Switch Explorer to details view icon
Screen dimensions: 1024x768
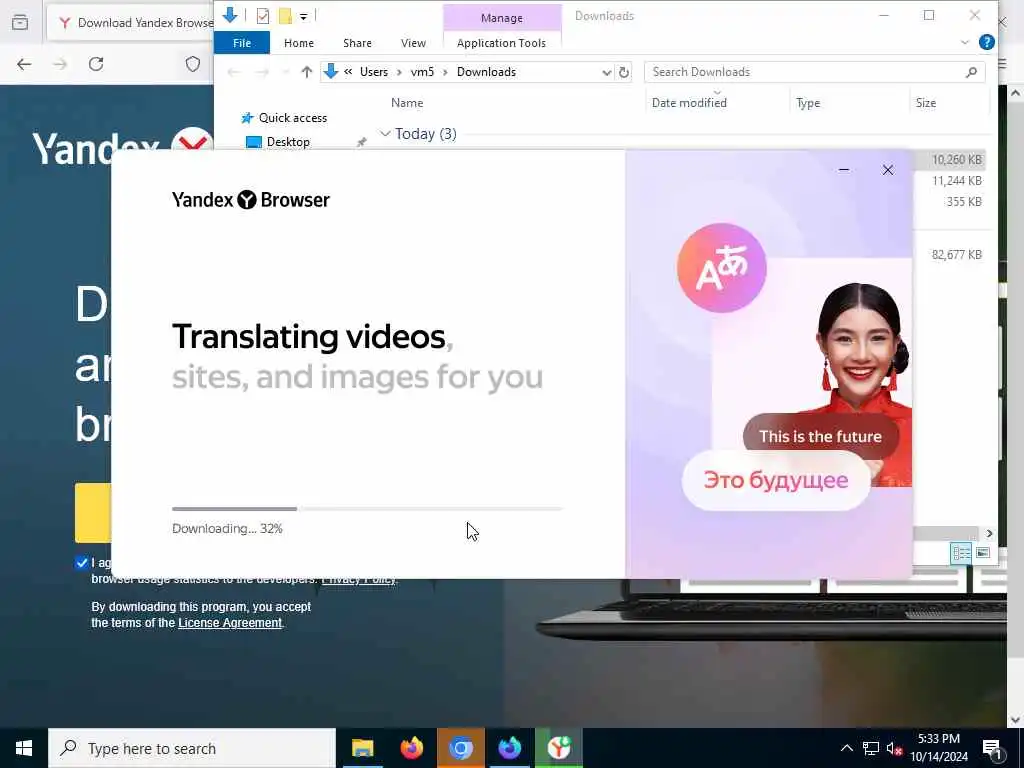pyautogui.click(x=961, y=553)
